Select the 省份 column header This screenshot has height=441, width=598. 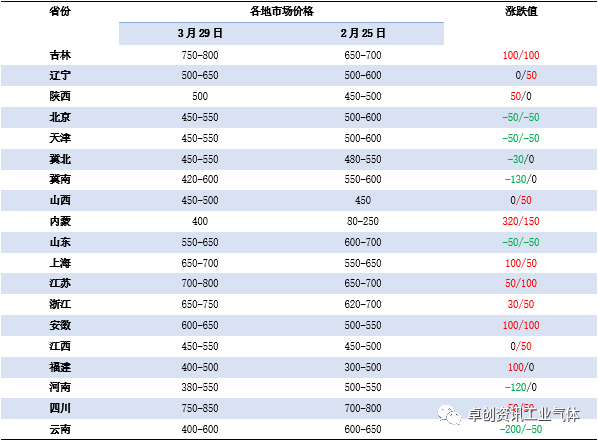[x=60, y=11]
